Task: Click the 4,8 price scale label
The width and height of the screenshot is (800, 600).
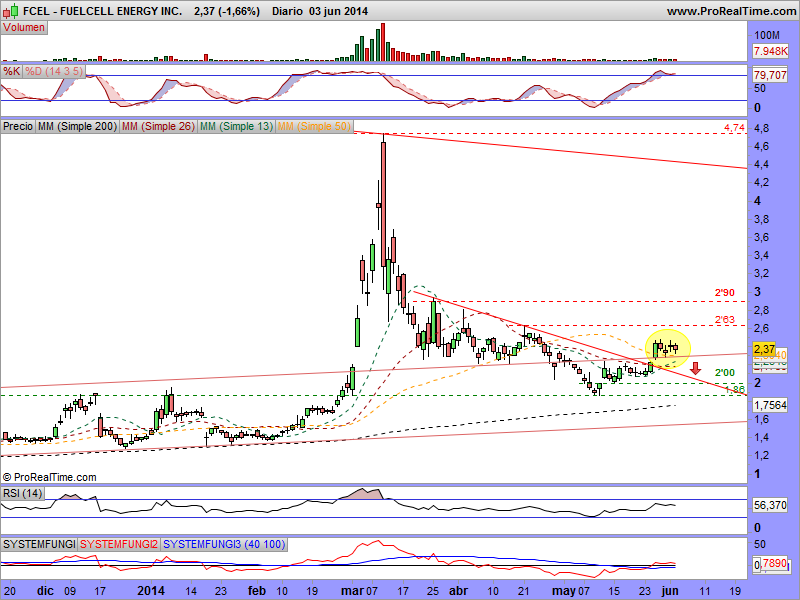Action: point(761,128)
